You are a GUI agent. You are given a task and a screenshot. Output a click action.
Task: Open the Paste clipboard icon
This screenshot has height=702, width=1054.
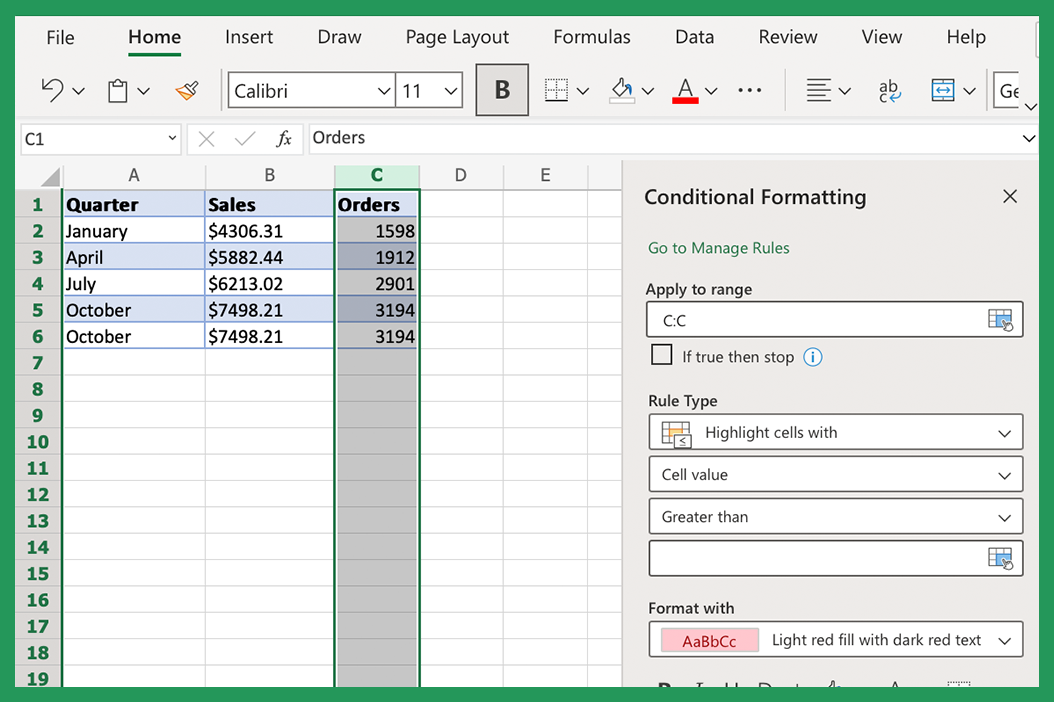click(119, 90)
